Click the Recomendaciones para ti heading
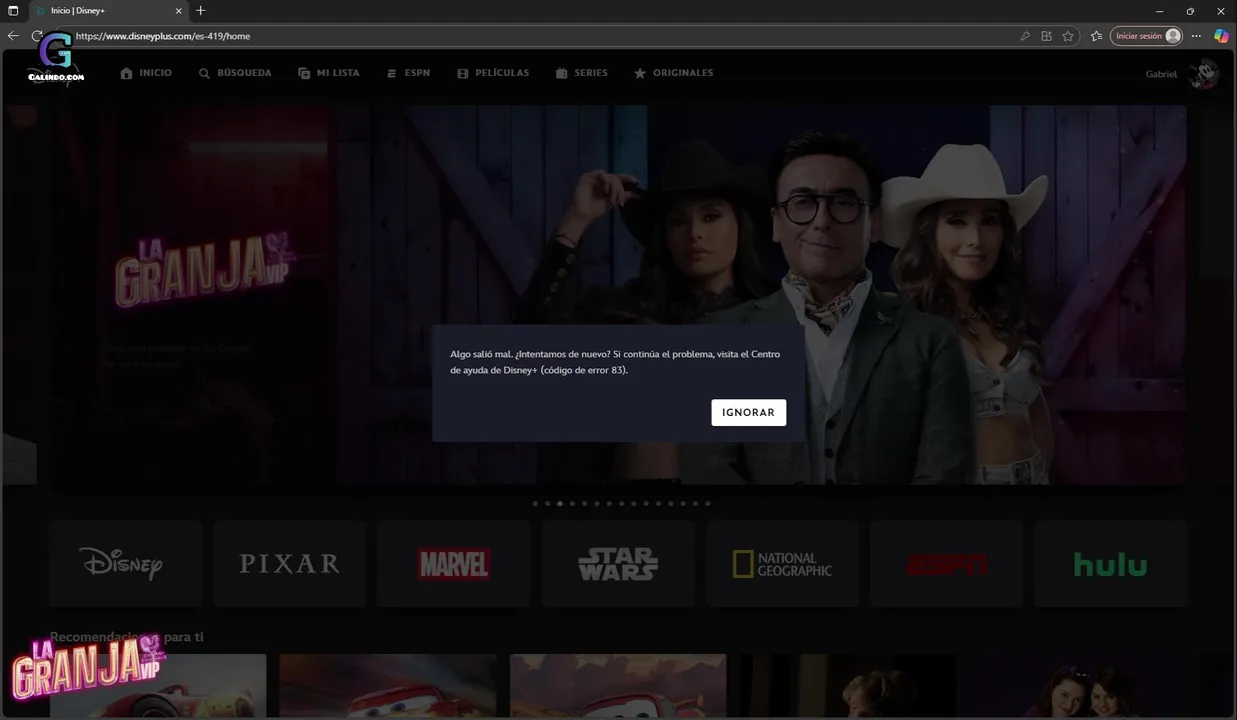The image size is (1237, 720). (x=127, y=637)
